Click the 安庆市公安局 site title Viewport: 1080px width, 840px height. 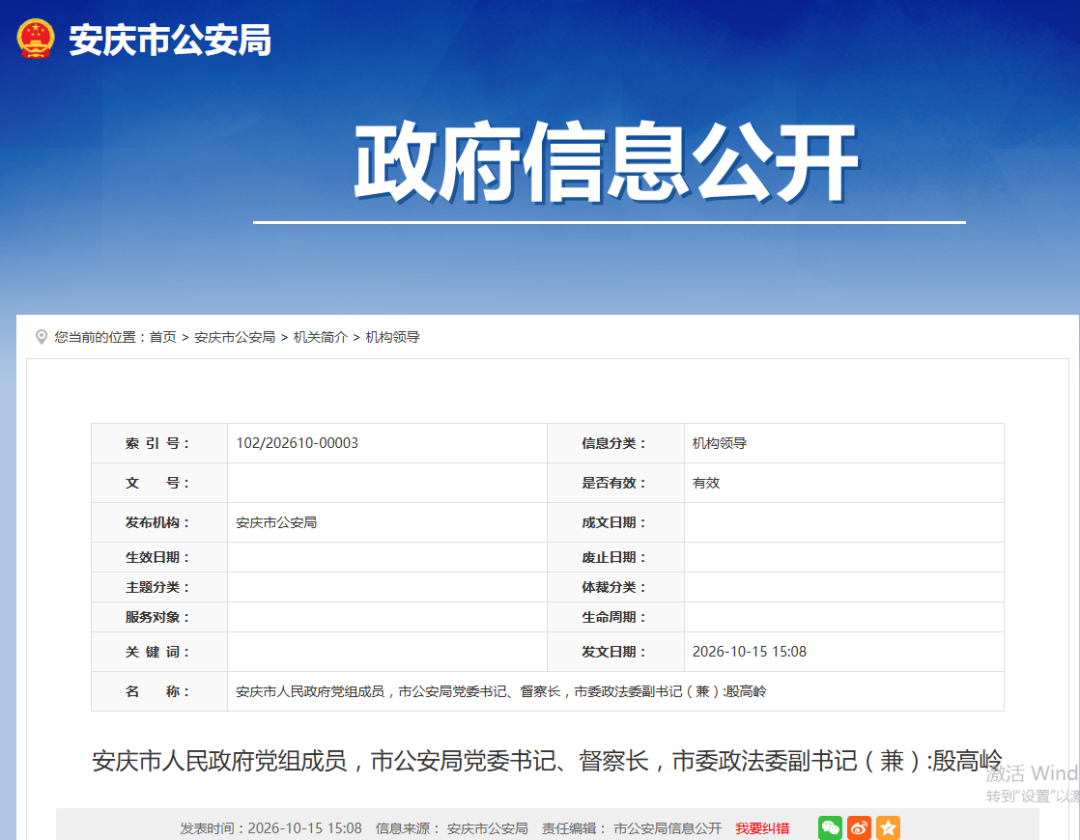tap(170, 40)
